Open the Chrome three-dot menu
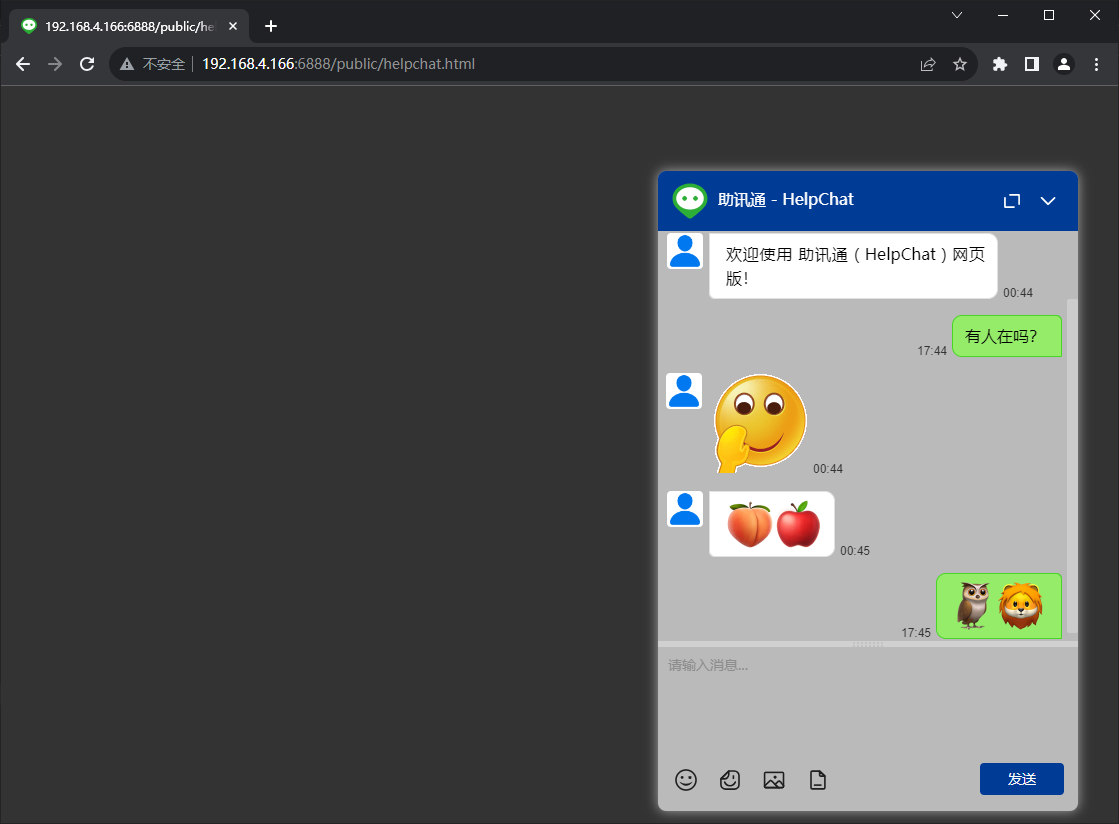The width and height of the screenshot is (1119, 824). (1097, 64)
